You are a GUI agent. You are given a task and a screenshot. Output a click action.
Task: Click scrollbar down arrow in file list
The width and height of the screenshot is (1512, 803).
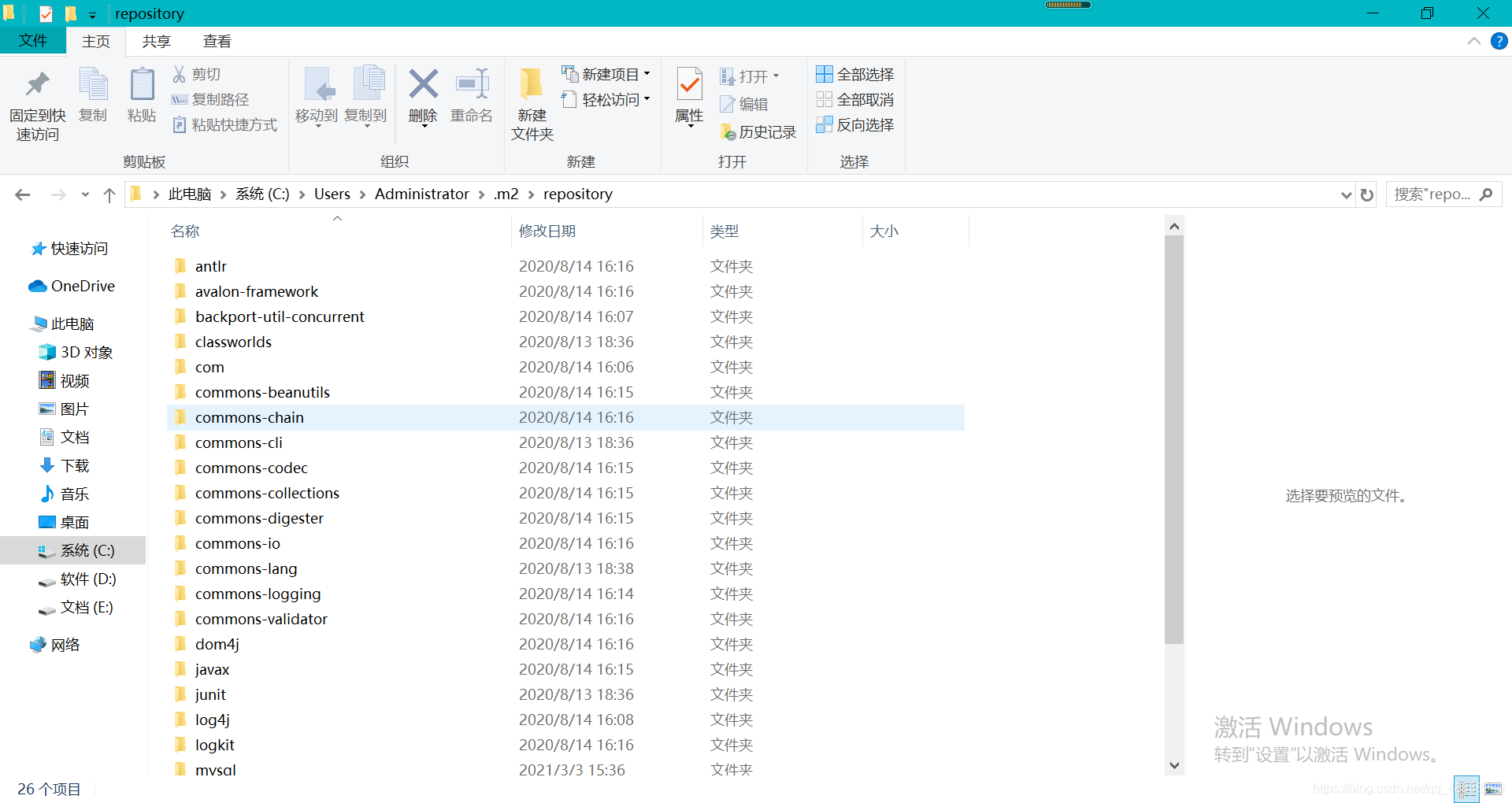1174,765
